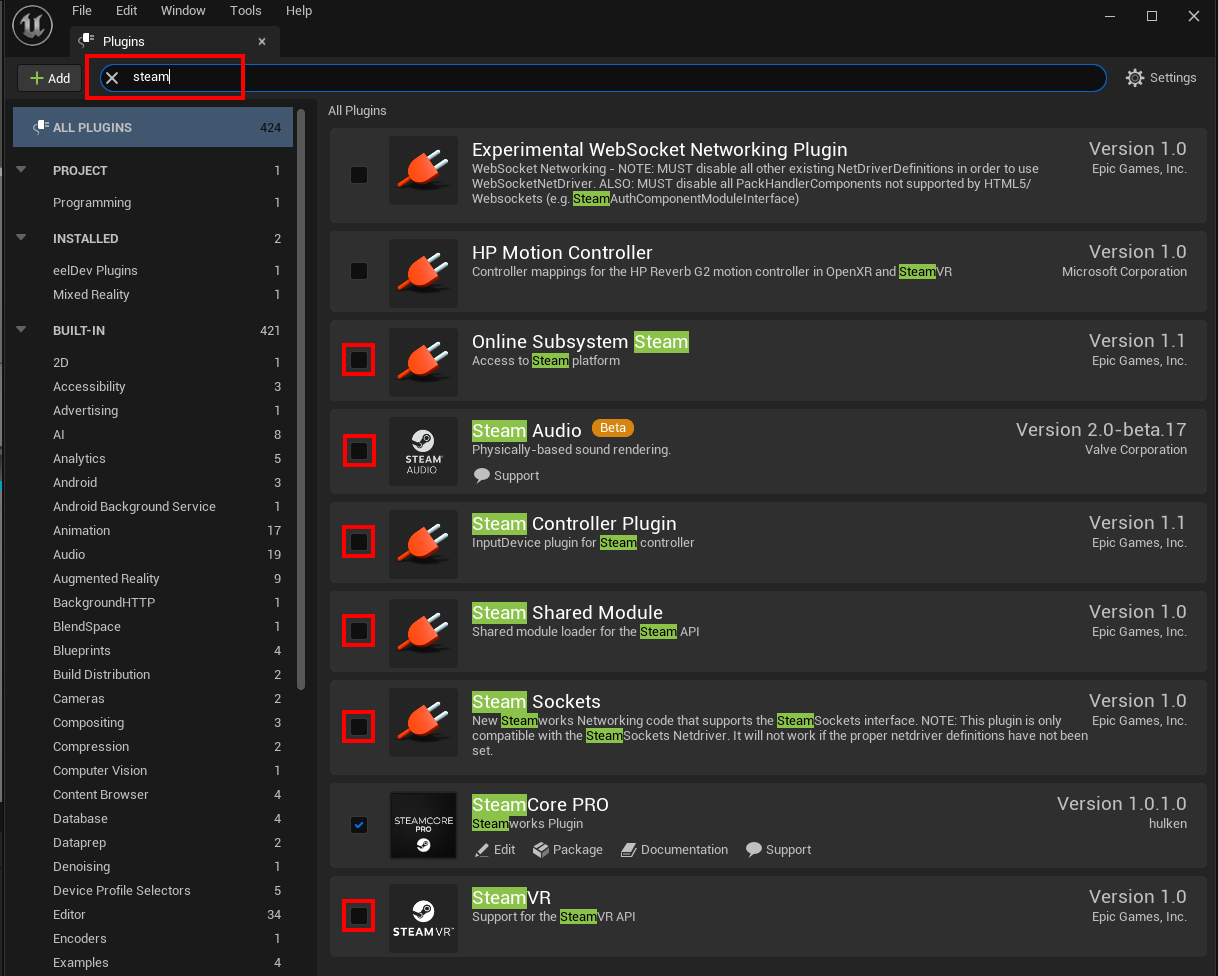The width and height of the screenshot is (1218, 976).
Task: Collapse the INSTALLED category arrow
Action: [22, 238]
